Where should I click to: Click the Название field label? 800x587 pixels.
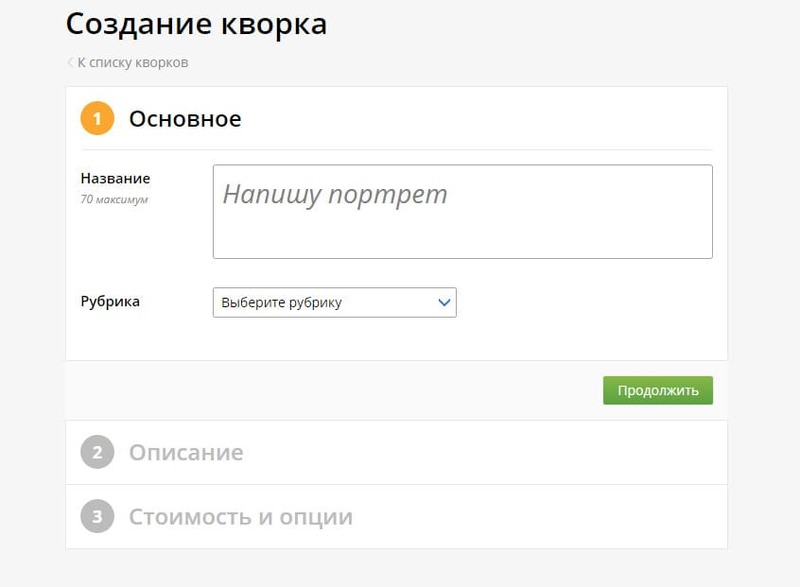tap(115, 178)
